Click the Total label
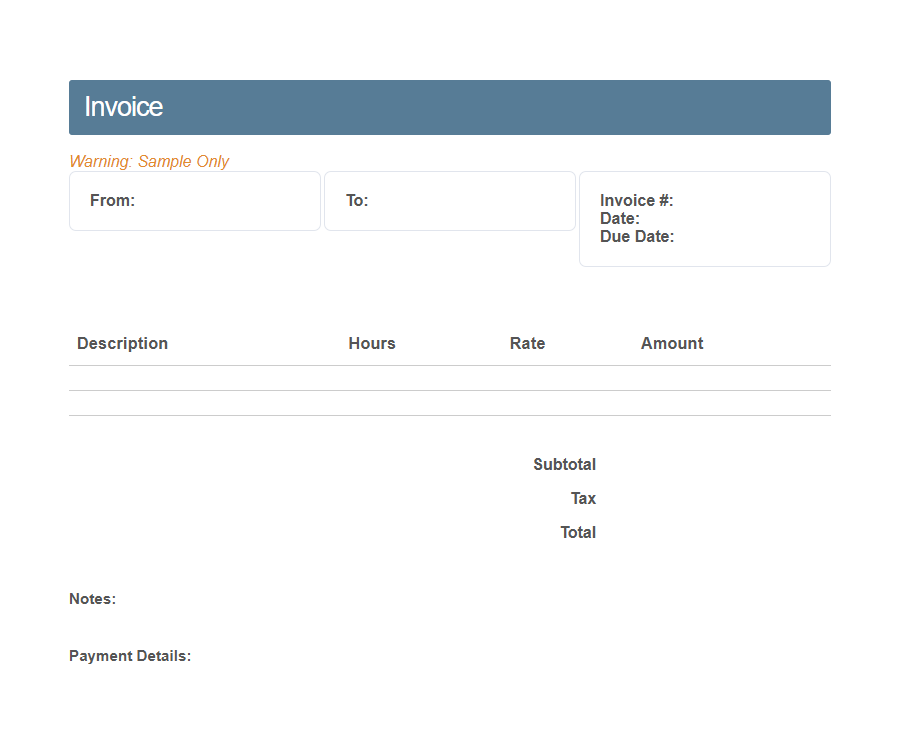 click(x=577, y=532)
